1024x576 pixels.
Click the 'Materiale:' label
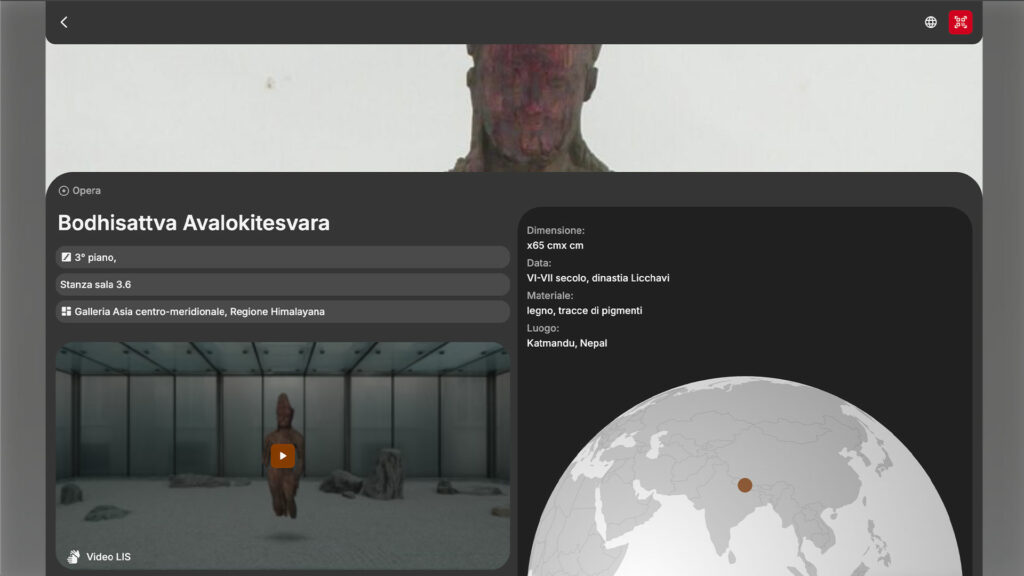pyautogui.click(x=550, y=296)
